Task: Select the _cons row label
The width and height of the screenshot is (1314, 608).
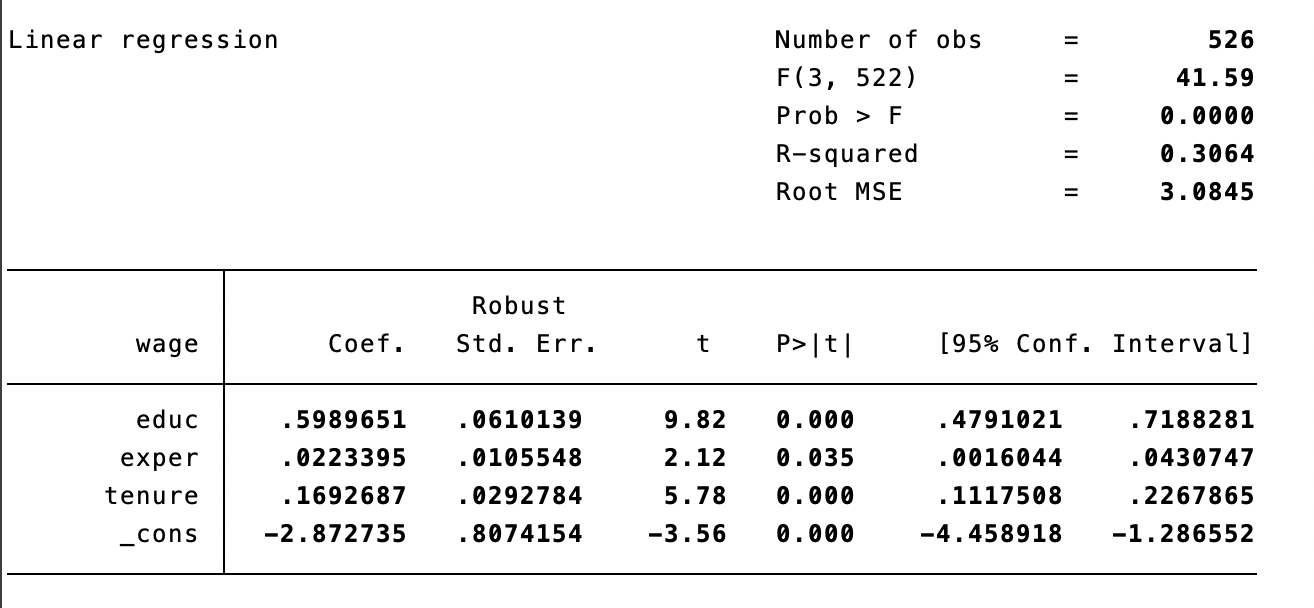Action: point(160,534)
